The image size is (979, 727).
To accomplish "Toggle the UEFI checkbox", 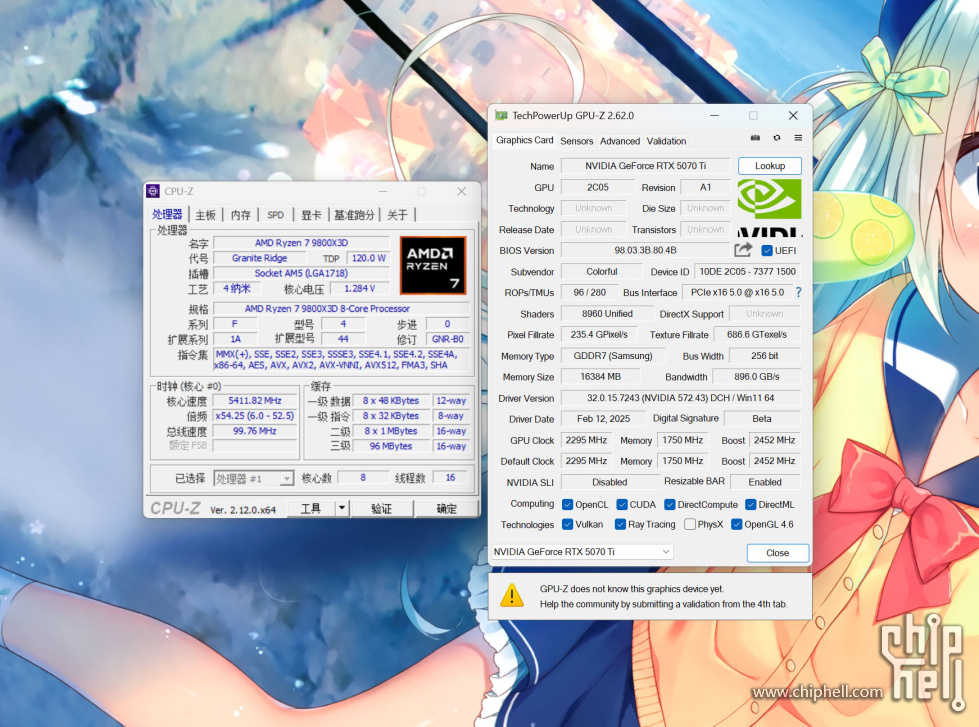I will click(x=767, y=250).
